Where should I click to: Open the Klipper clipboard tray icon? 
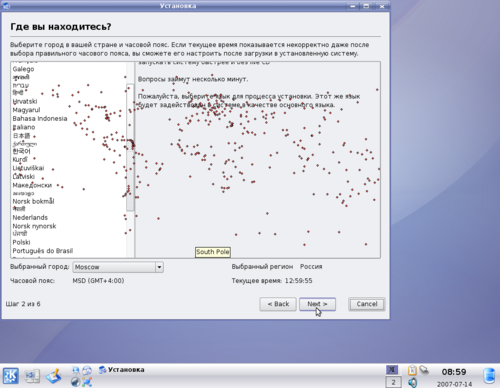point(412,370)
